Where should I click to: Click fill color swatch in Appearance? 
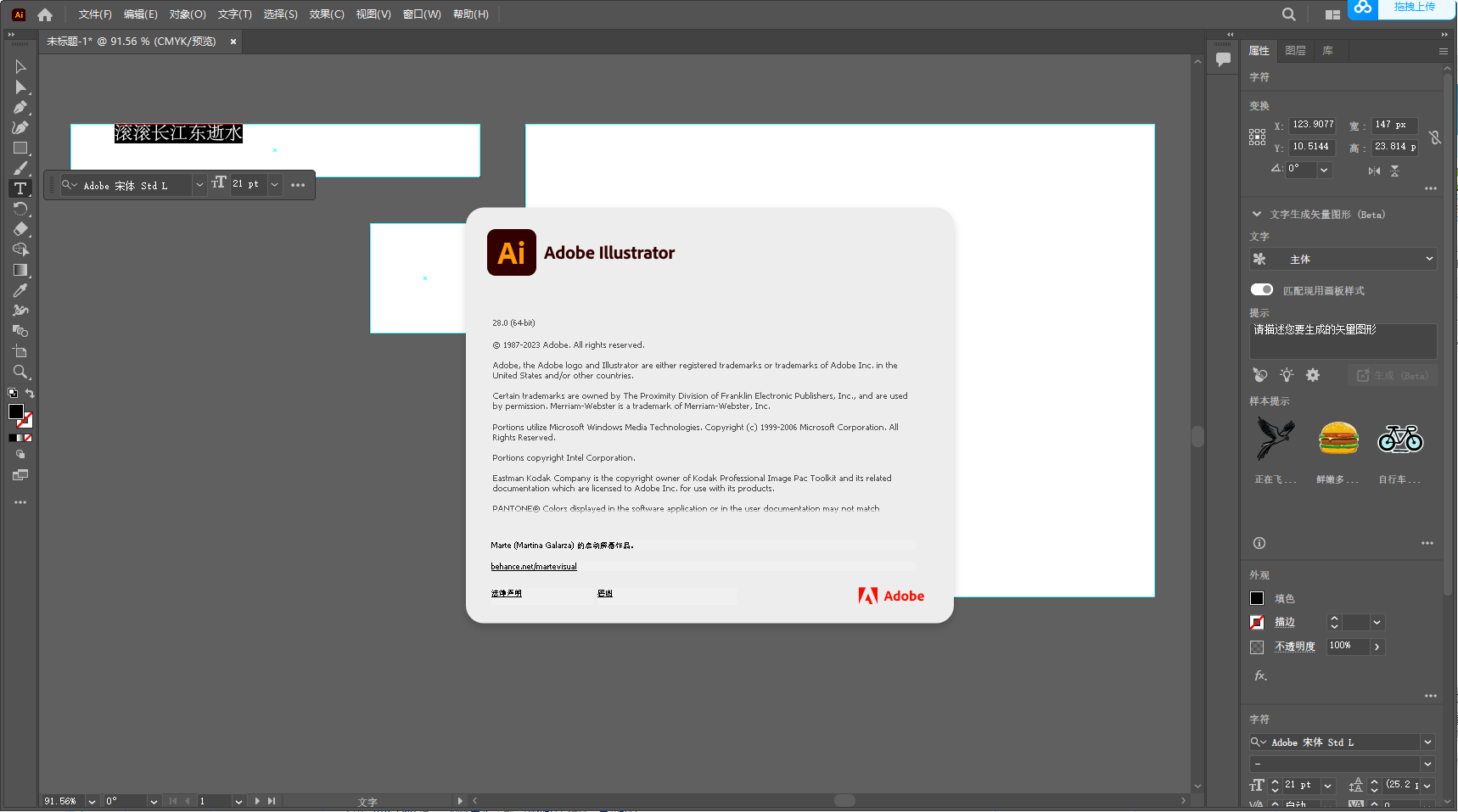(1257, 598)
